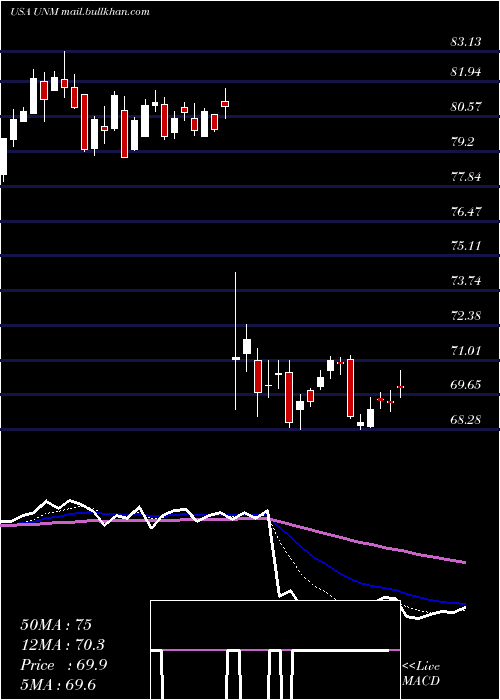Click the '50MA : 75' readout
Image resolution: width=500 pixels, height=700 pixels.
point(56,625)
